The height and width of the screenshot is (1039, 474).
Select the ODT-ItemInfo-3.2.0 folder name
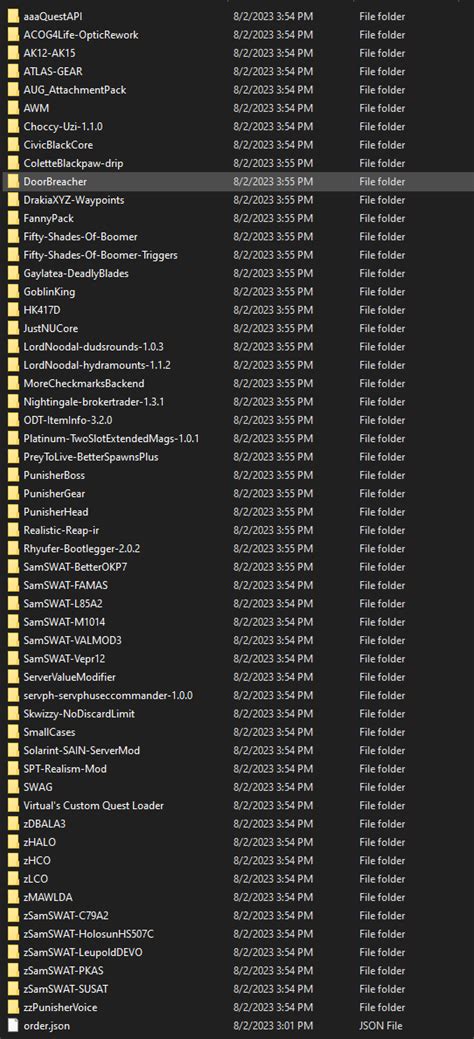[x=70, y=420]
